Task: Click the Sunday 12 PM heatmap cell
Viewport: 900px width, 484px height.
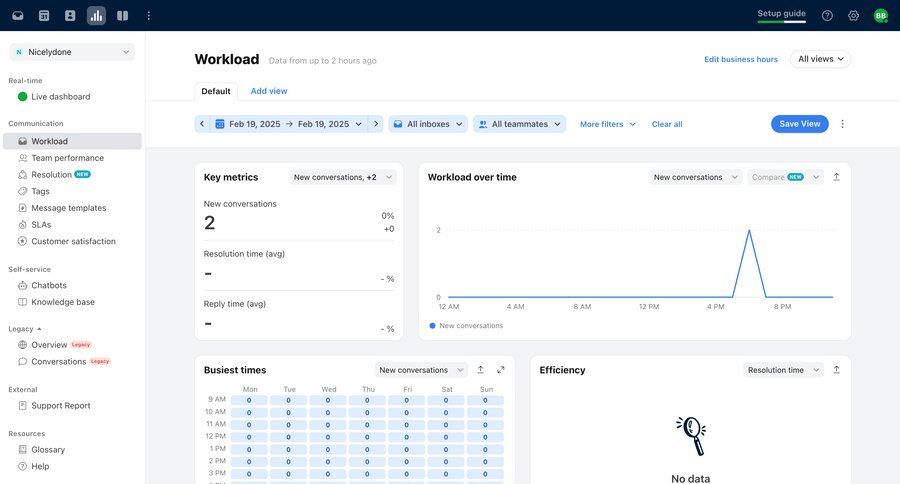Action: click(485, 437)
